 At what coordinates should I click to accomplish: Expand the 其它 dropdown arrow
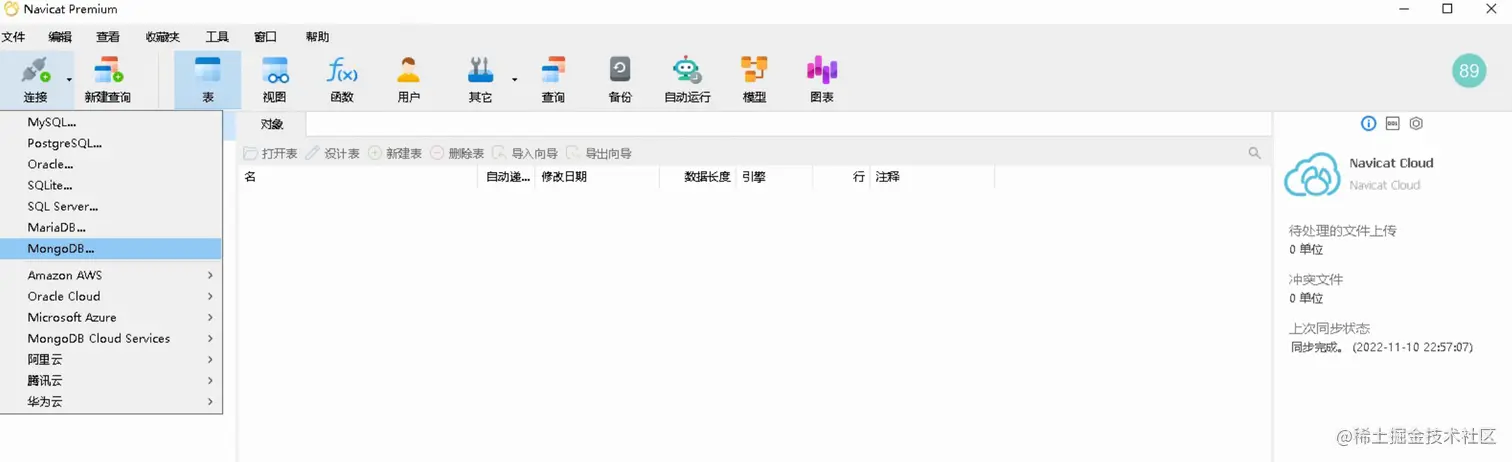[x=514, y=78]
